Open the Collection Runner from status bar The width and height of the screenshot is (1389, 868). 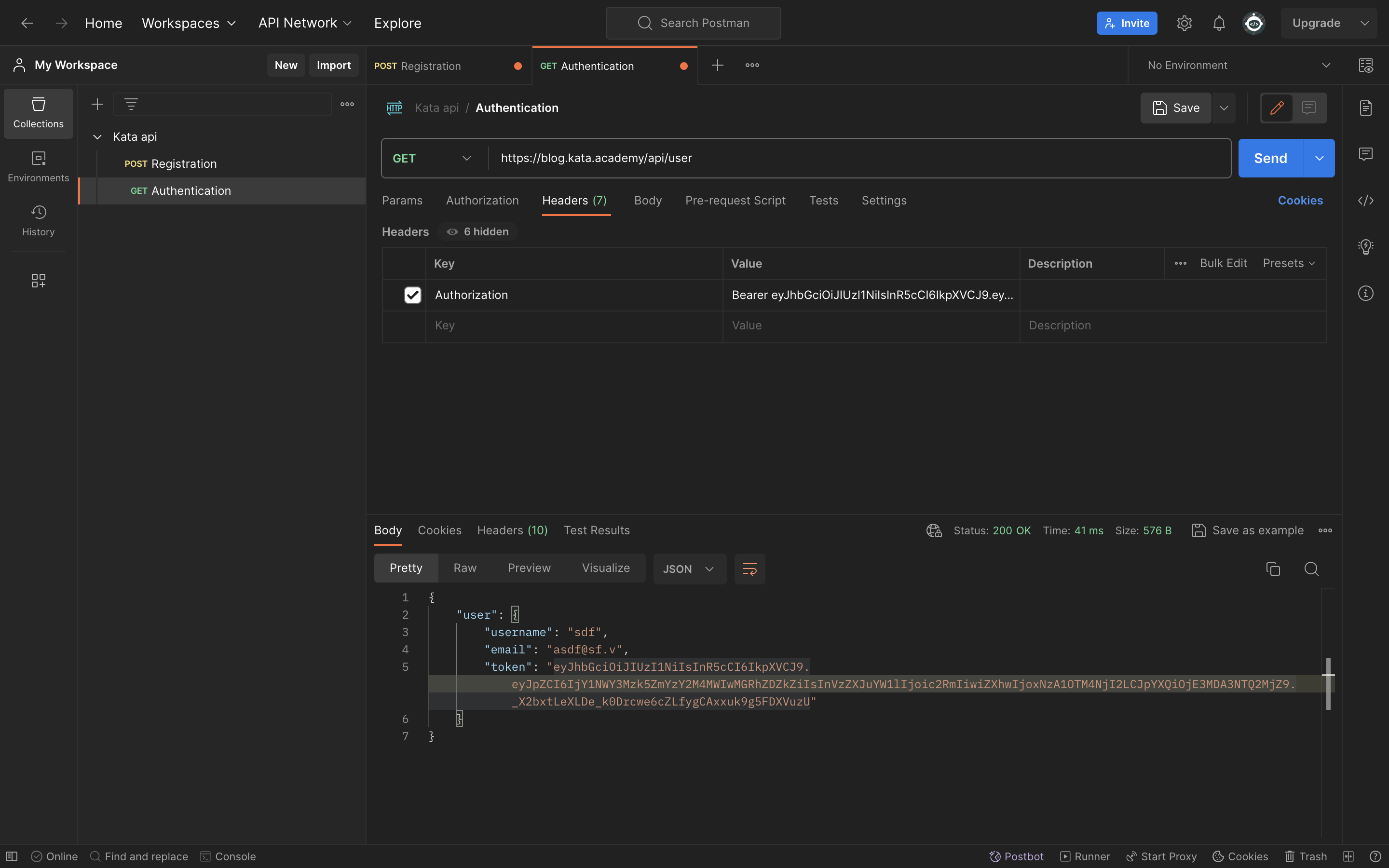[x=1085, y=856]
